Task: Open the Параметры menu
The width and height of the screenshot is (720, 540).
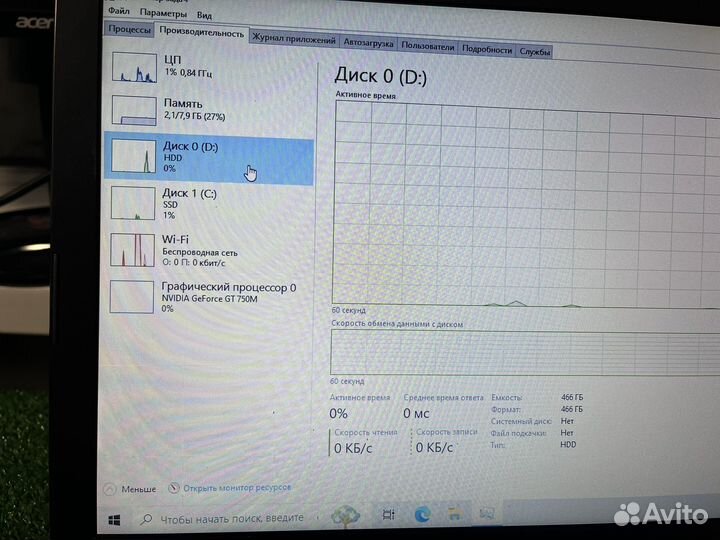Action: coord(162,15)
